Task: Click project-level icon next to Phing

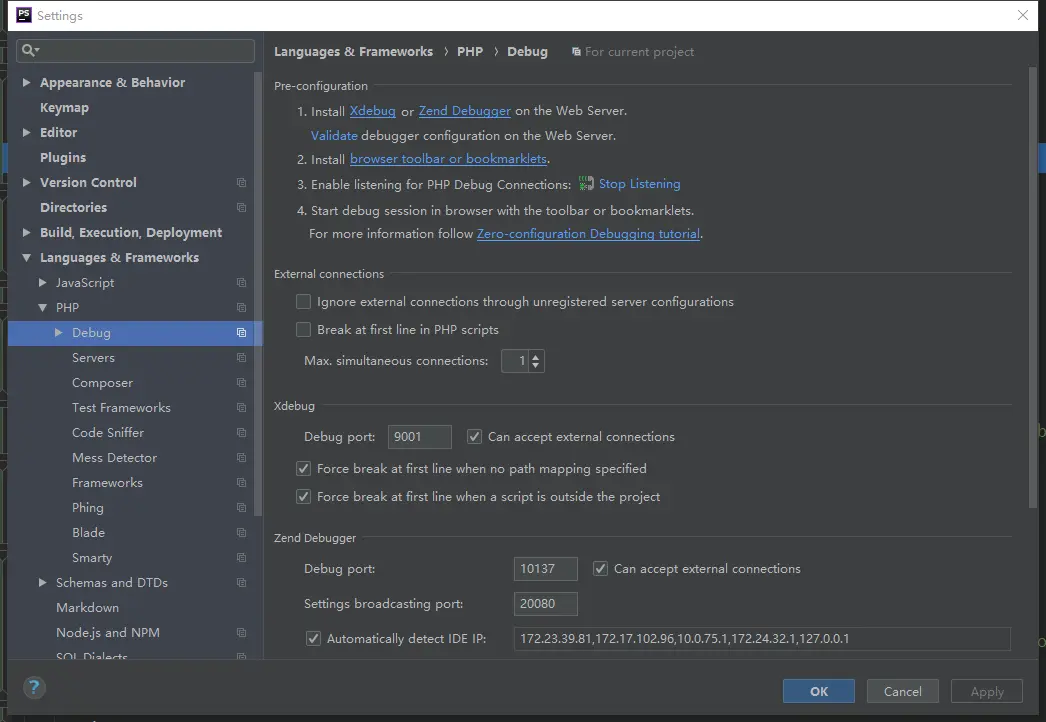Action: coord(241,508)
